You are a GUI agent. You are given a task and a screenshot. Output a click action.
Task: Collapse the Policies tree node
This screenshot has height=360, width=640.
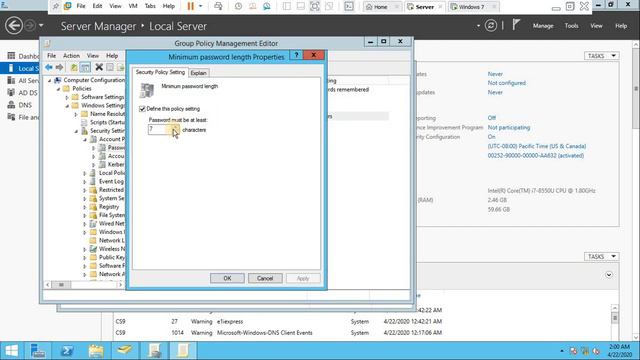(x=58, y=89)
